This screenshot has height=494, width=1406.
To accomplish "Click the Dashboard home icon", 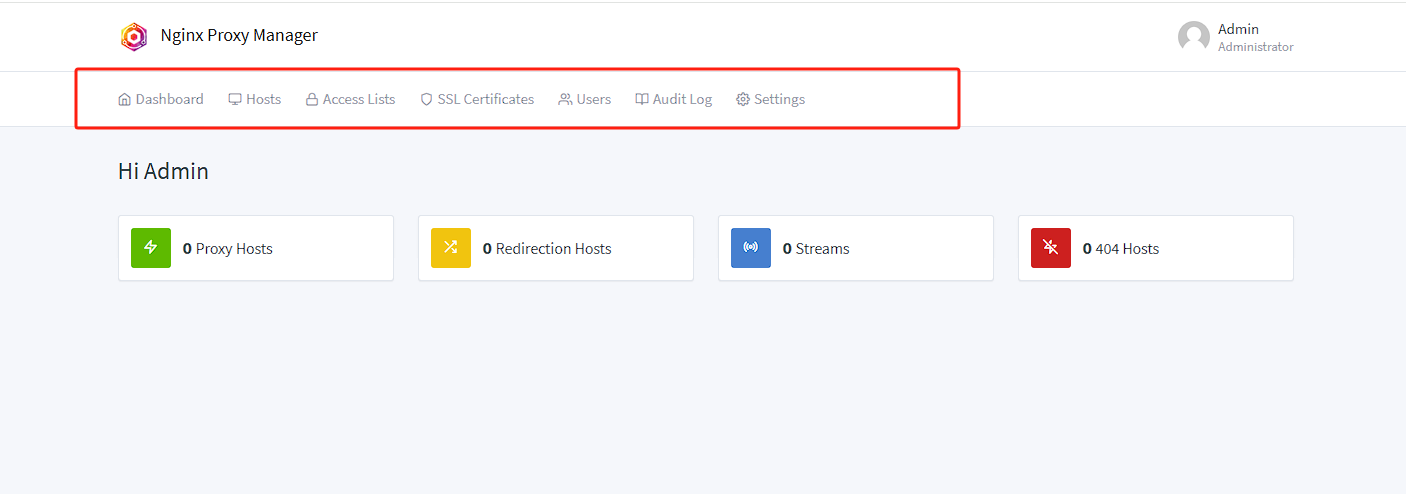I will pyautogui.click(x=125, y=99).
